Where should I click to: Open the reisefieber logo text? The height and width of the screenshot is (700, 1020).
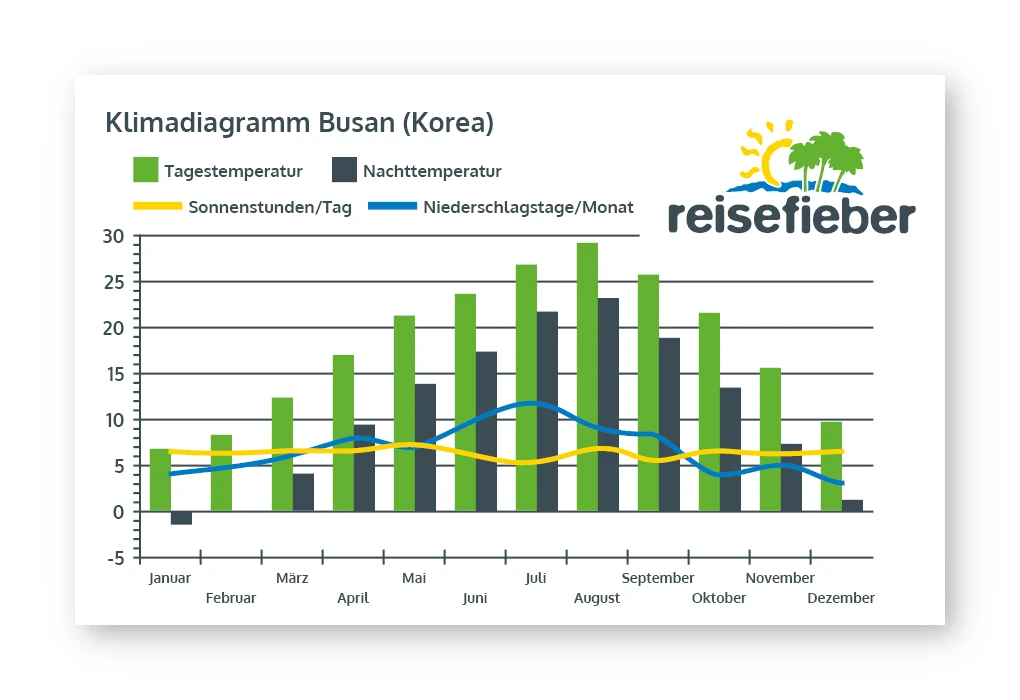click(790, 216)
